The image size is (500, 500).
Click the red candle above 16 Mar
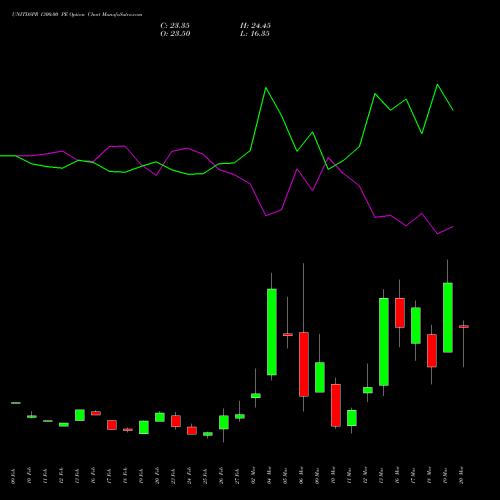[400, 313]
